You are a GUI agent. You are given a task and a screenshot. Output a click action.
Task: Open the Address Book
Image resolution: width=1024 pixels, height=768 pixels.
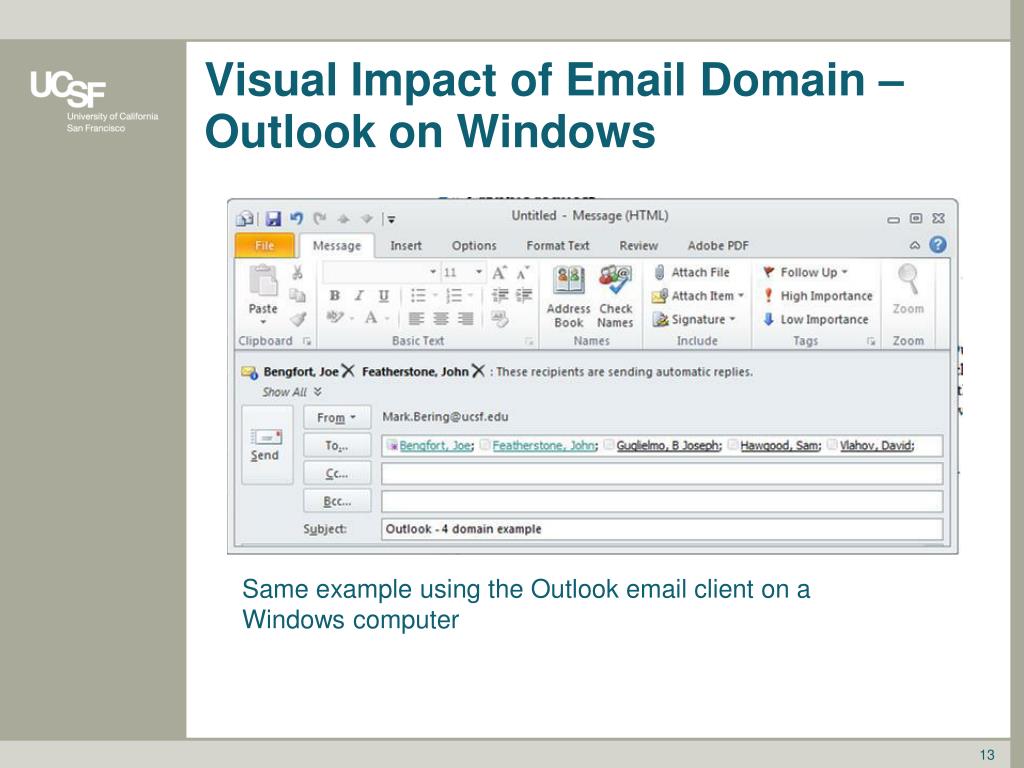coord(568,297)
